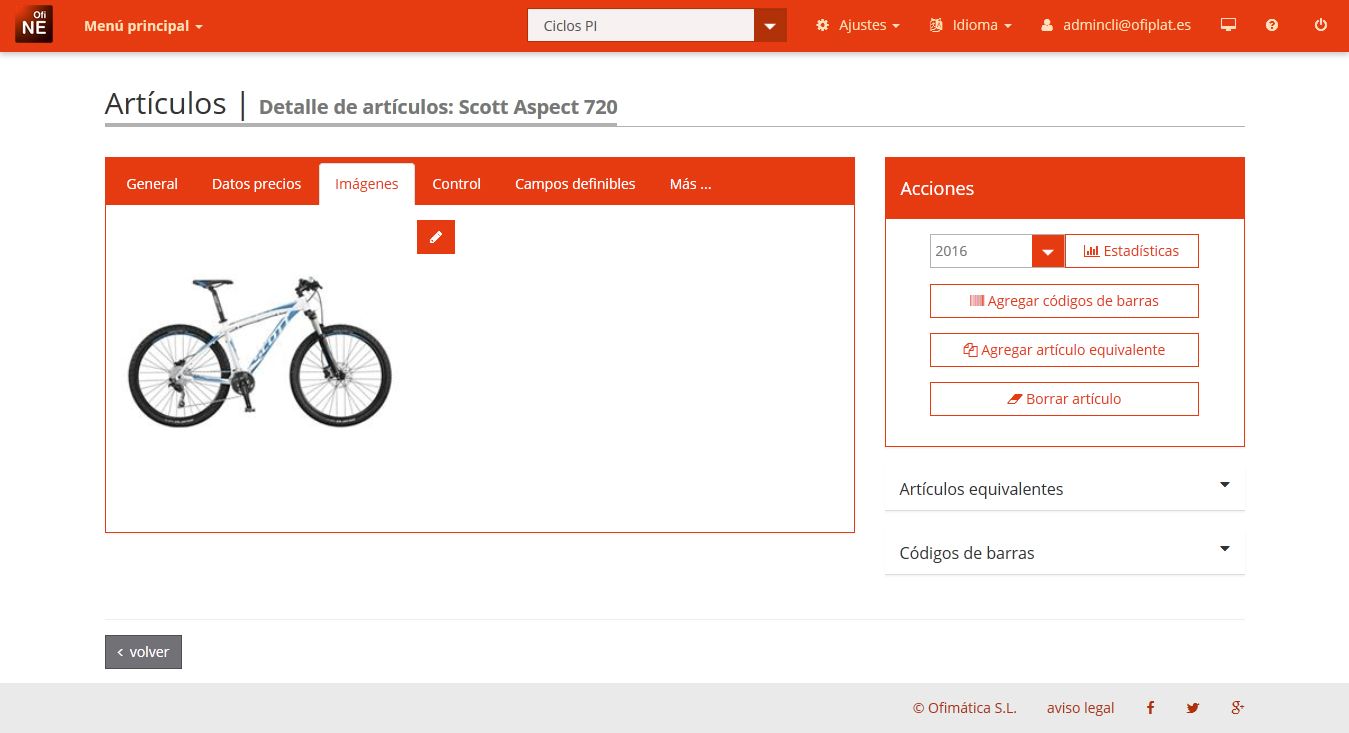Click the monitor screen icon

[1229, 25]
